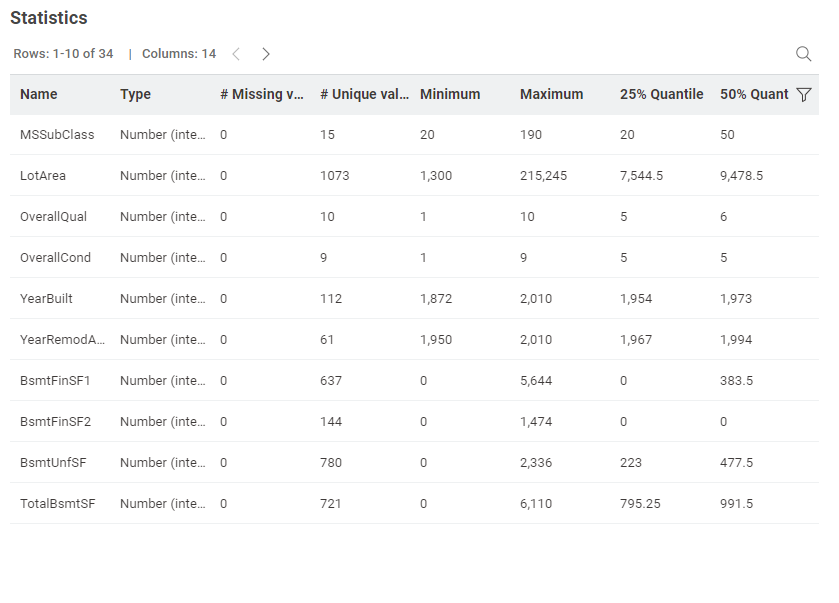Sort by the Minimum column header
The width and height of the screenshot is (839, 603).
450,94
